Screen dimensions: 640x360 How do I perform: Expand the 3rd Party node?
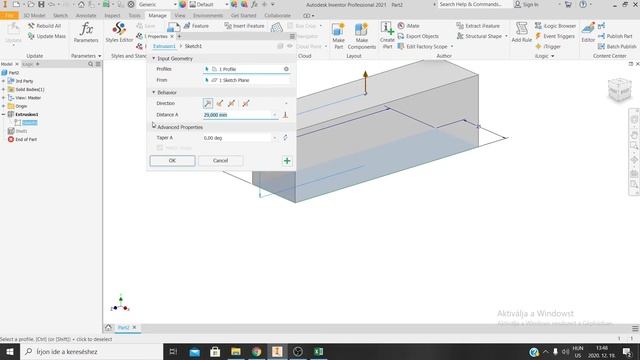tap(4, 81)
